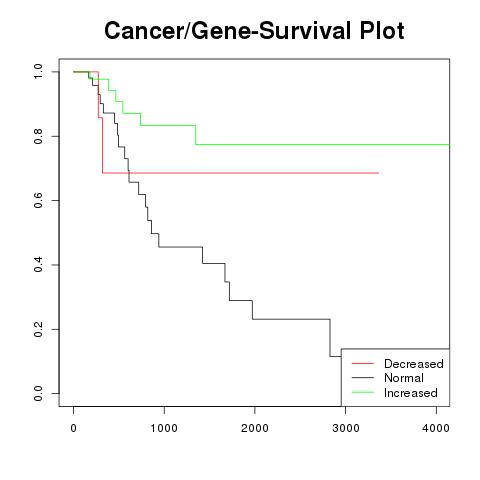Select the red Decreased legend line
The image size is (480, 480).
click(363, 364)
